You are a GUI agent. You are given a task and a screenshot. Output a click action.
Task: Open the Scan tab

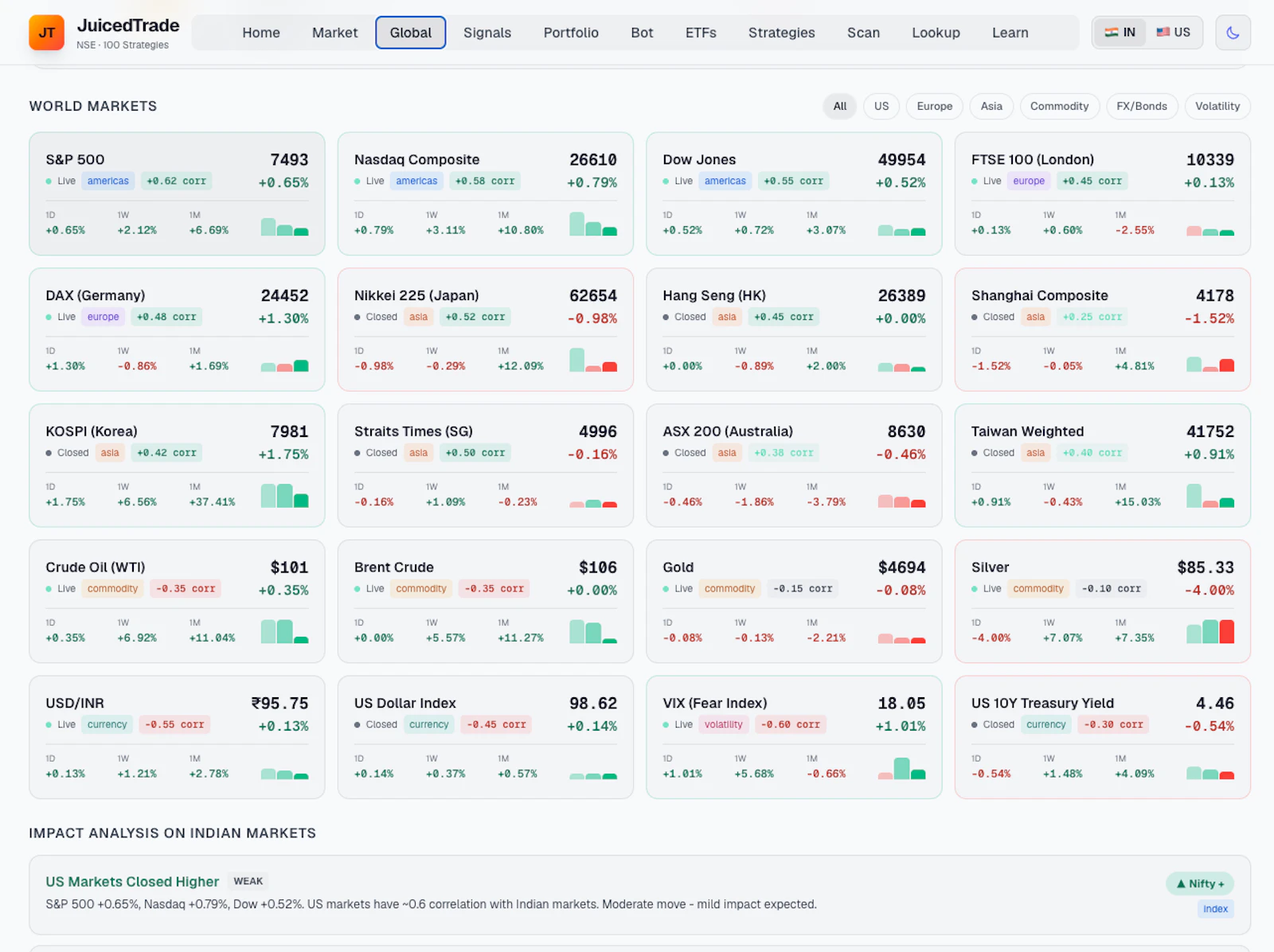click(863, 33)
